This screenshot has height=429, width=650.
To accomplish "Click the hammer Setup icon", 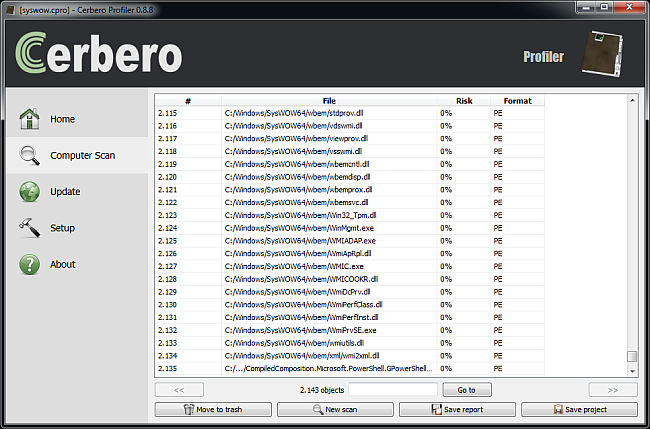I will [29, 228].
